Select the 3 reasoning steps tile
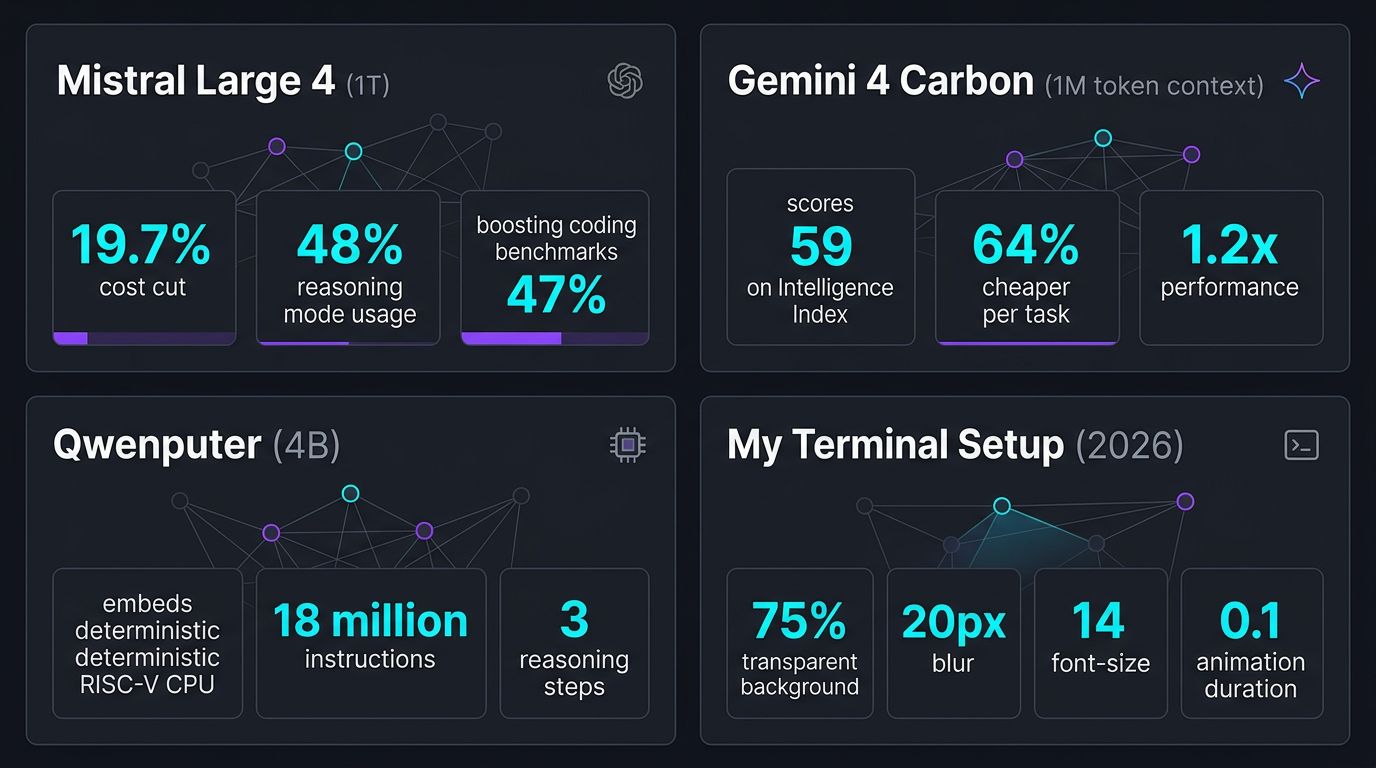This screenshot has height=768, width=1376. (x=574, y=643)
